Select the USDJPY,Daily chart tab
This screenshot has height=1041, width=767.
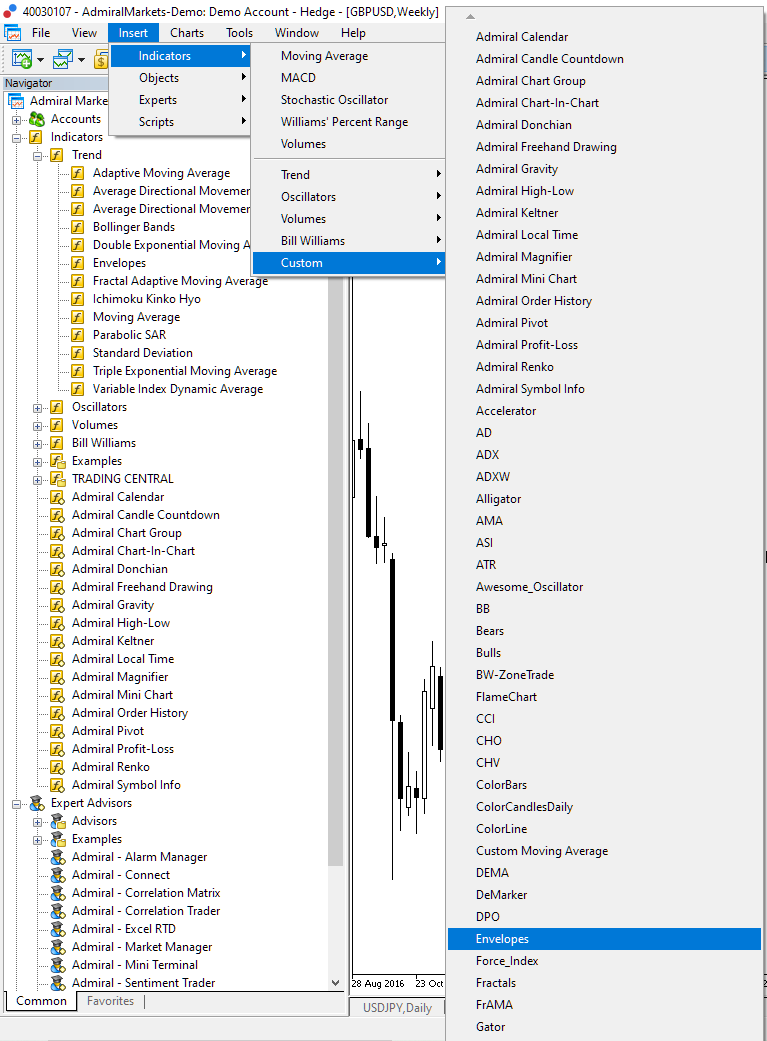pyautogui.click(x=397, y=1008)
